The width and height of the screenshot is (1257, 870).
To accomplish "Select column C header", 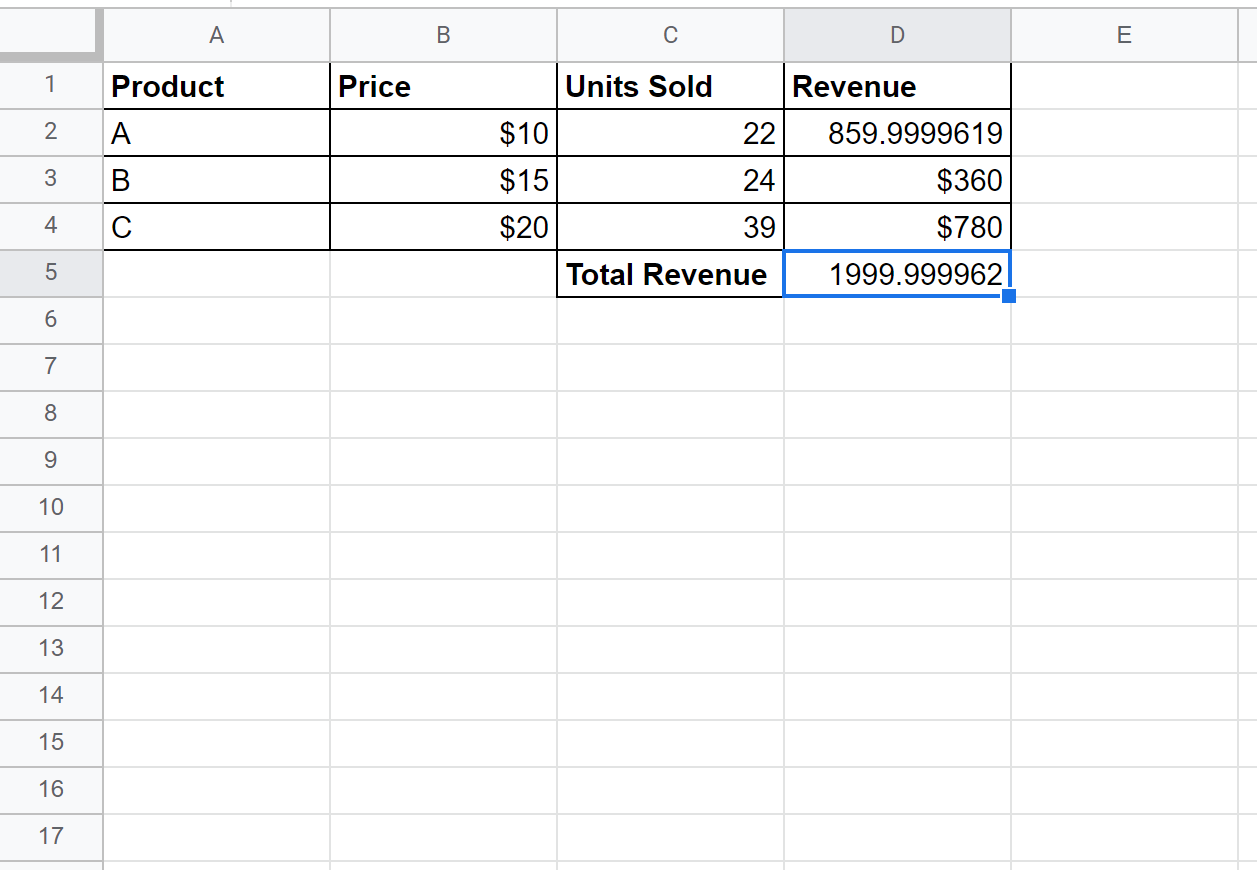I will tap(670, 35).
